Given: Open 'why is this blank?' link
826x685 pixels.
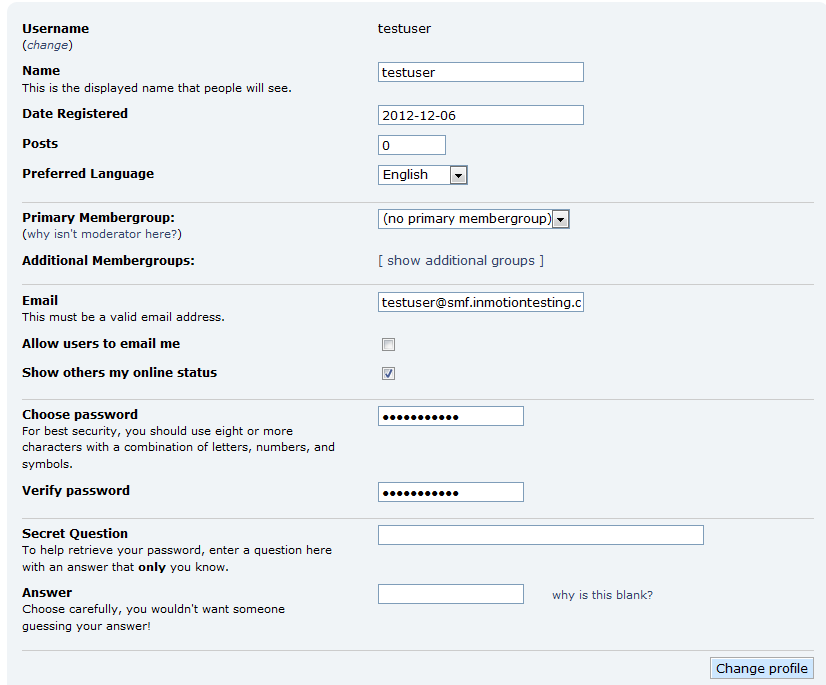Looking at the screenshot, I should tap(602, 595).
